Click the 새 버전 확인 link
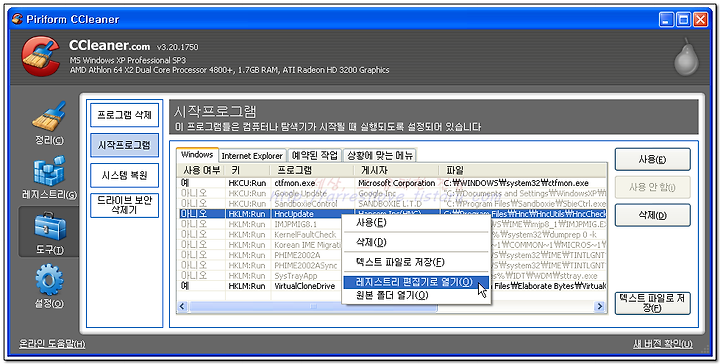 (x=663, y=343)
